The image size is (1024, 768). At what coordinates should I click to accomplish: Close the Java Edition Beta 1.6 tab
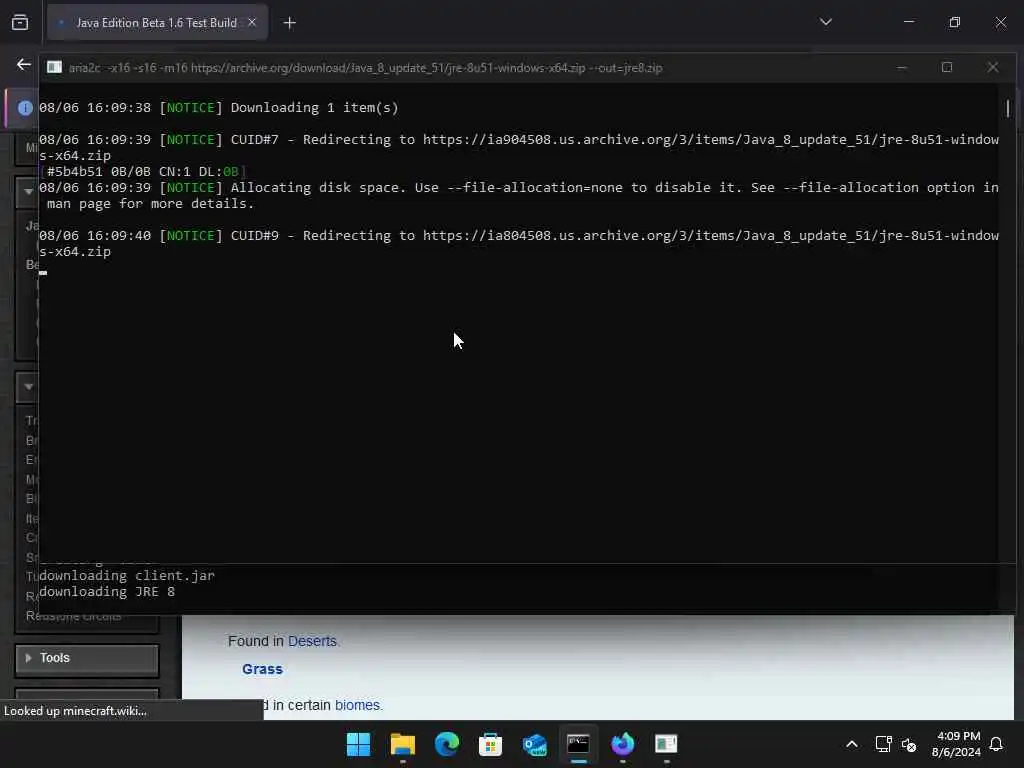pos(252,23)
